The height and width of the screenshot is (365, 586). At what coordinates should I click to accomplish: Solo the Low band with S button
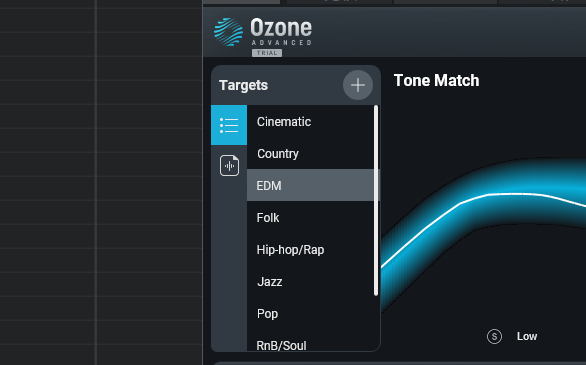click(494, 336)
